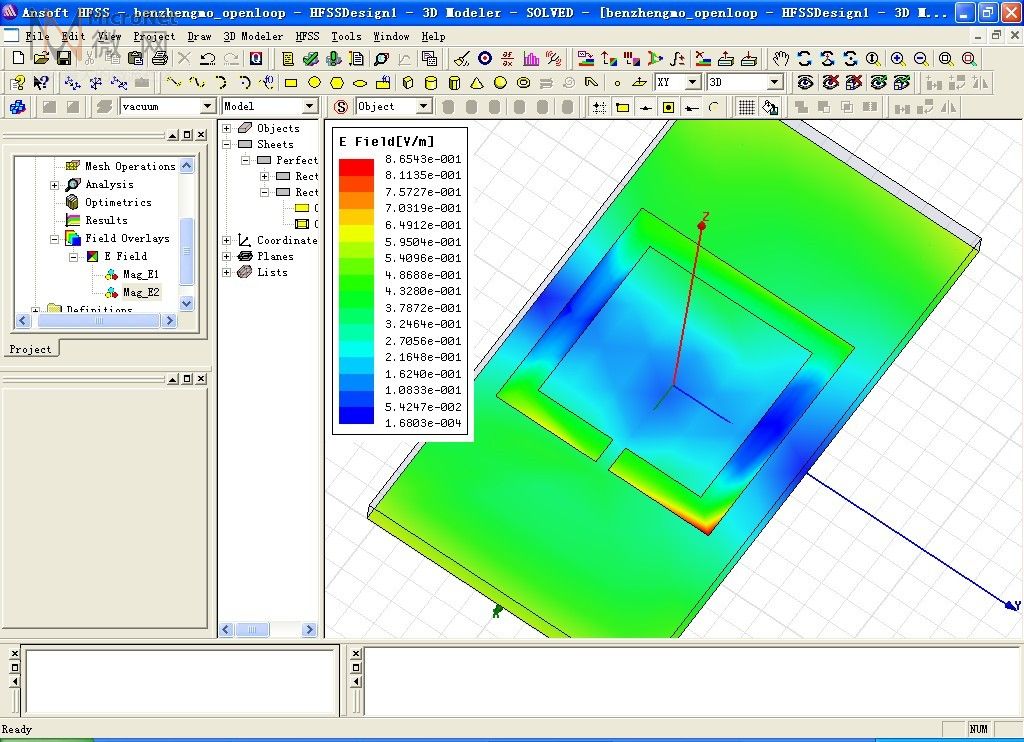The height and width of the screenshot is (742, 1024).
Task: Draw a circle with the yellow circle tool
Action: pos(314,83)
